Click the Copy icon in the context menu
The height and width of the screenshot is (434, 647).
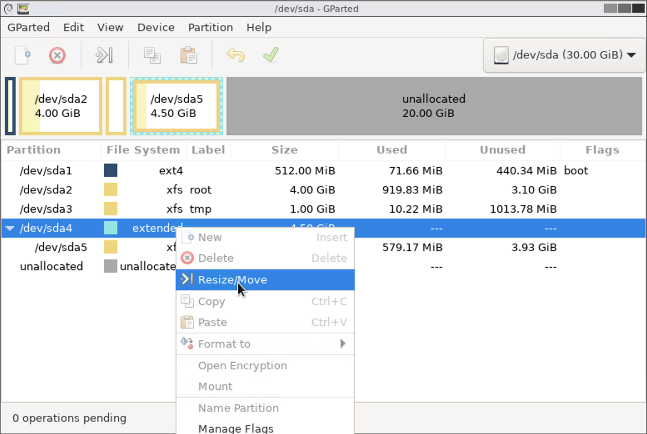point(187,301)
